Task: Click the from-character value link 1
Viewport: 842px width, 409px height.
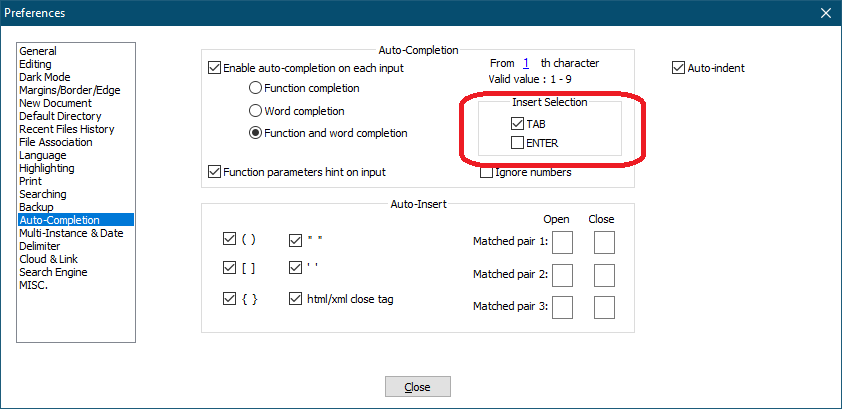Action: (526, 63)
